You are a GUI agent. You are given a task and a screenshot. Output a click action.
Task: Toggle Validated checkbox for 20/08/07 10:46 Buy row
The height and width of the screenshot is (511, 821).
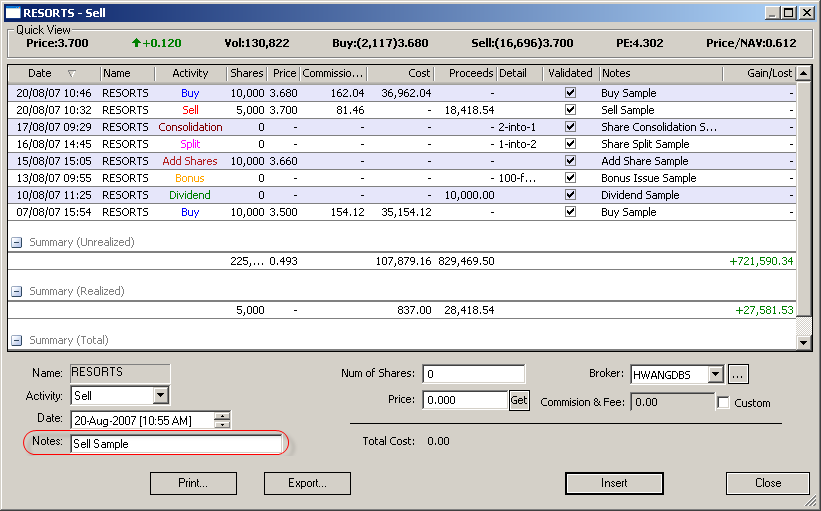click(x=570, y=93)
